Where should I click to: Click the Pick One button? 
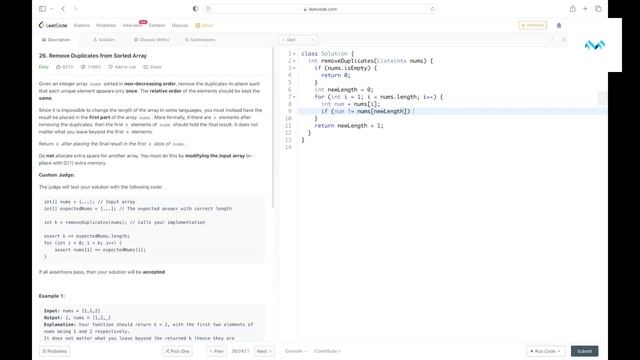click(x=177, y=351)
